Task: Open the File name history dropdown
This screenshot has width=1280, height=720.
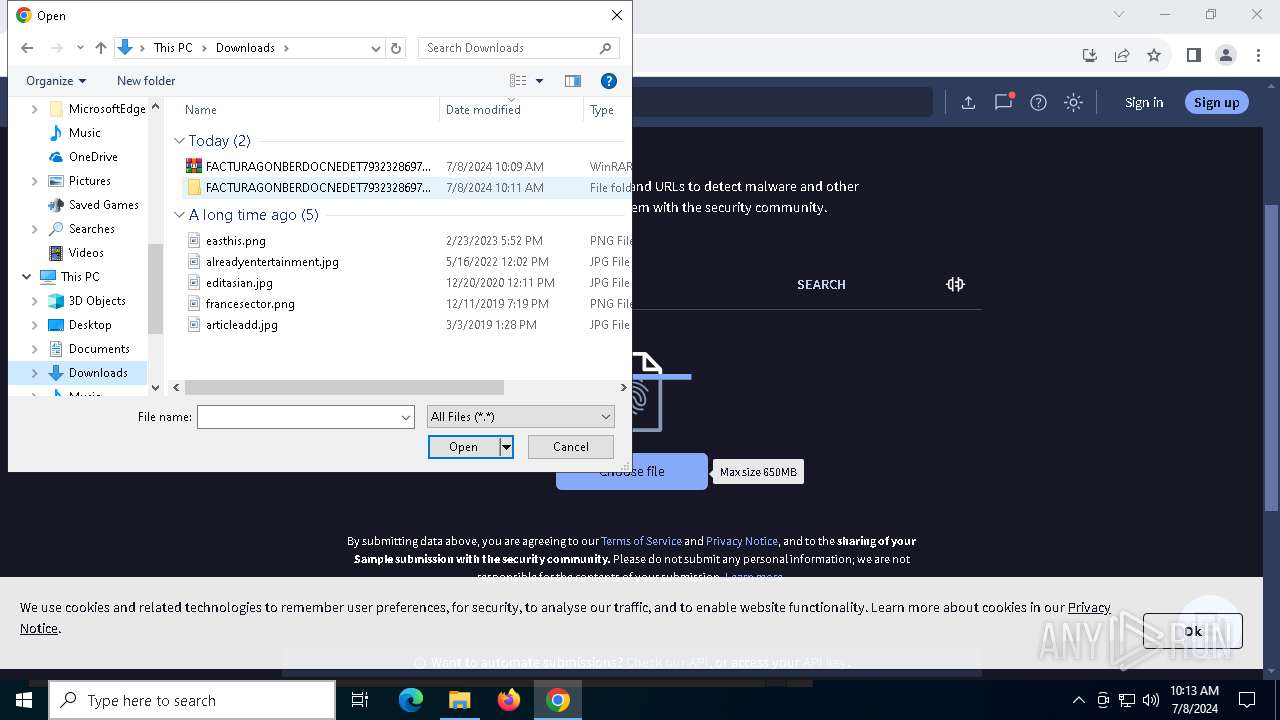Action: 406,417
